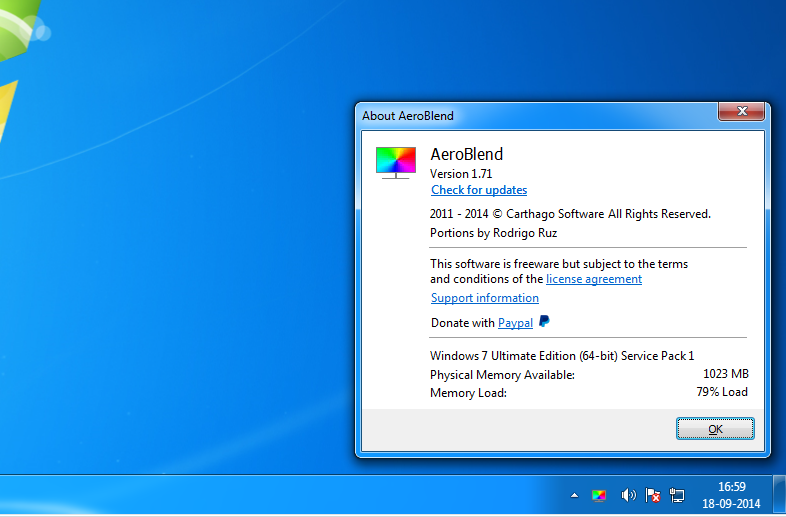
Task: Click the 18-09-2014 date in taskbar
Action: (731, 503)
